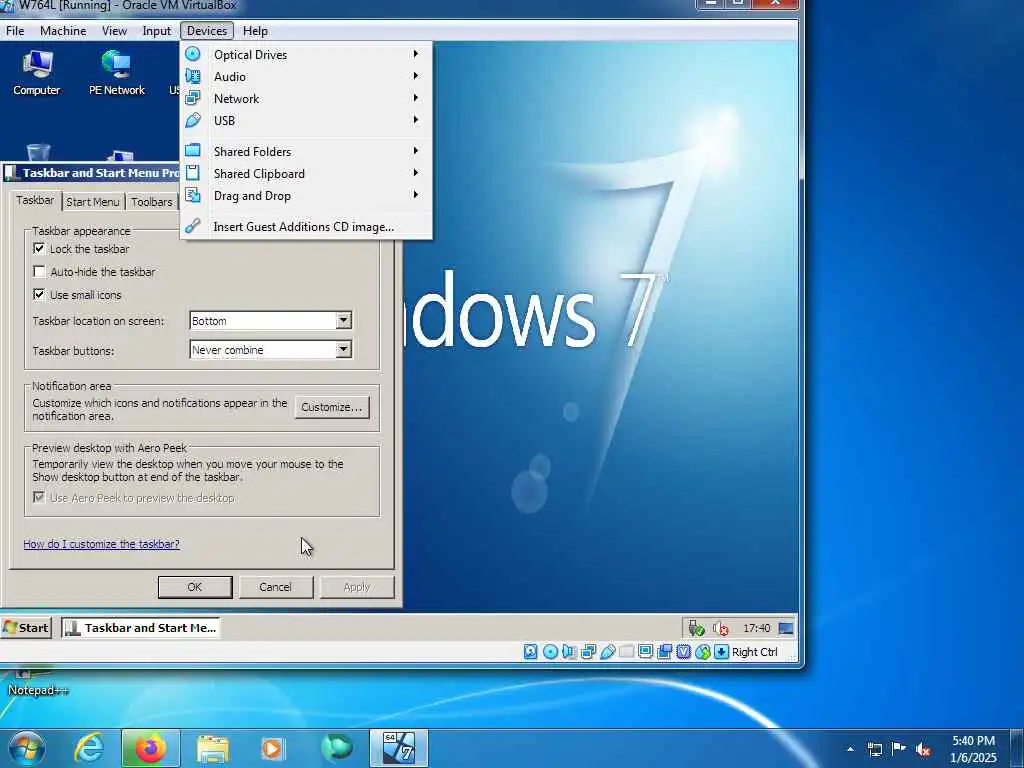Click the green globe app on host taskbar
This screenshot has height=768, width=1024.
(x=336, y=748)
